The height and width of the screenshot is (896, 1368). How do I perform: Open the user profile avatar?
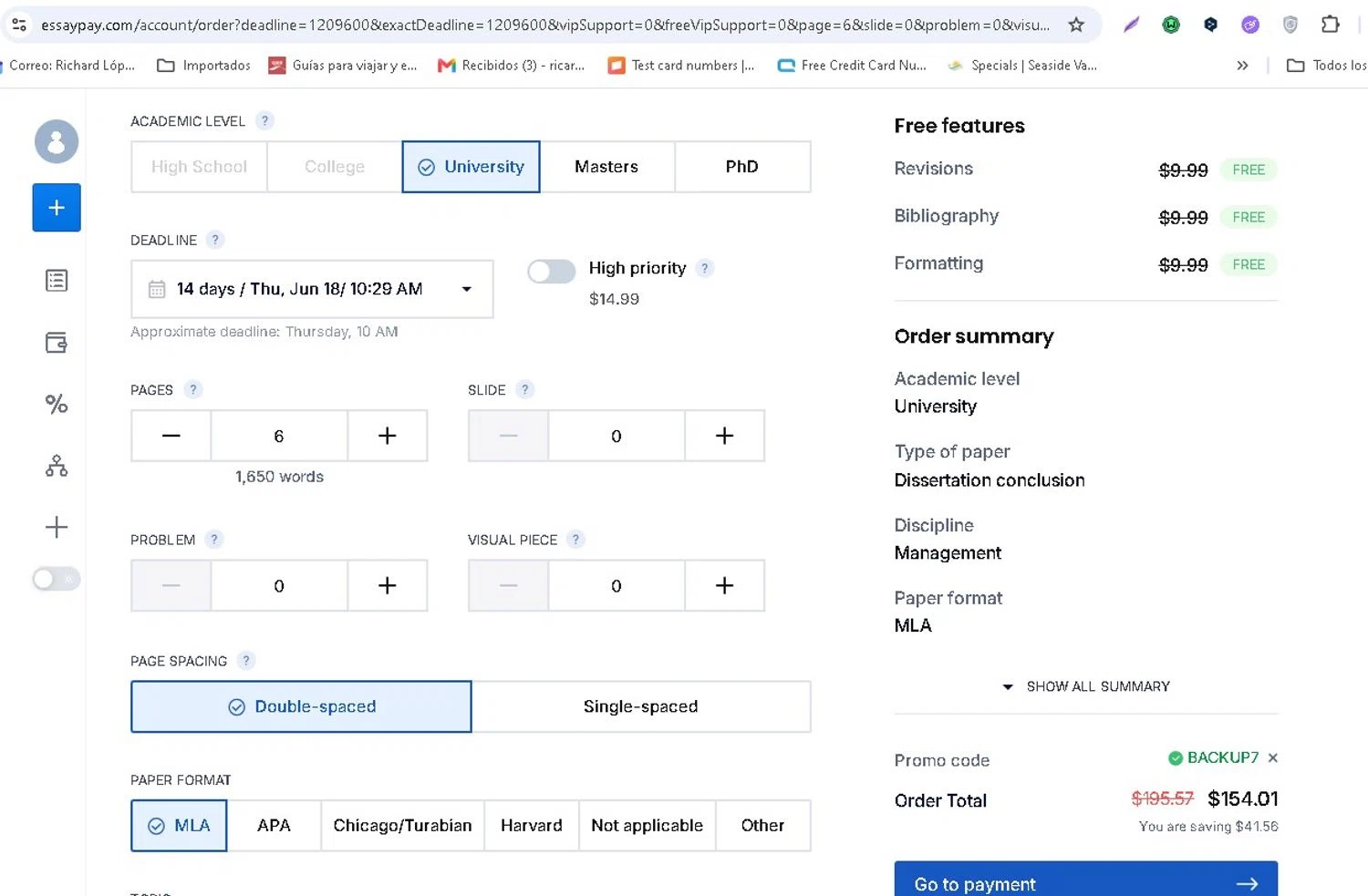point(57,141)
